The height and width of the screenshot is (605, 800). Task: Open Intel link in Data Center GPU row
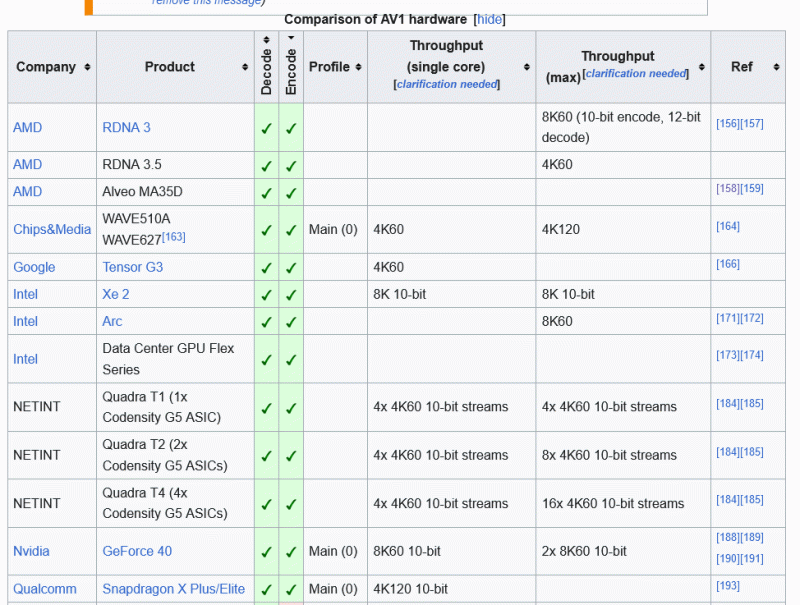tap(26, 359)
